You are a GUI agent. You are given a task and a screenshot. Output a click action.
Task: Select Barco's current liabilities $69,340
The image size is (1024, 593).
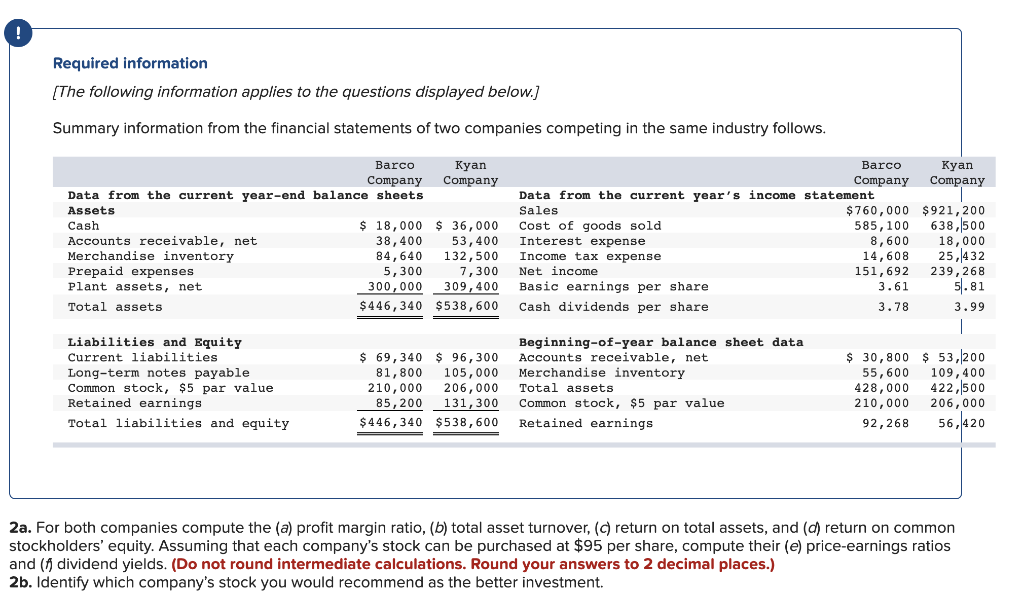(391, 357)
